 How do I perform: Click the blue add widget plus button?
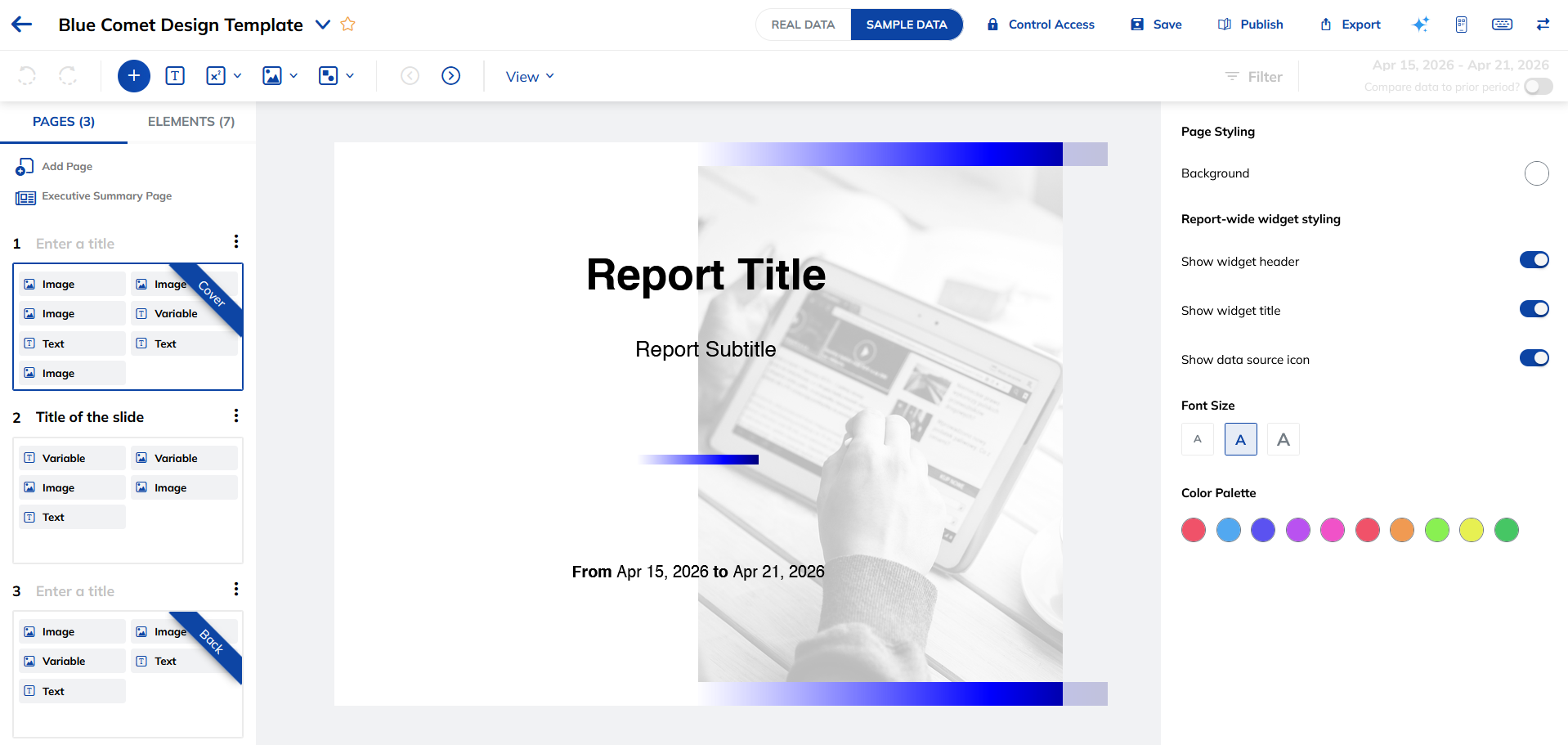pos(134,76)
